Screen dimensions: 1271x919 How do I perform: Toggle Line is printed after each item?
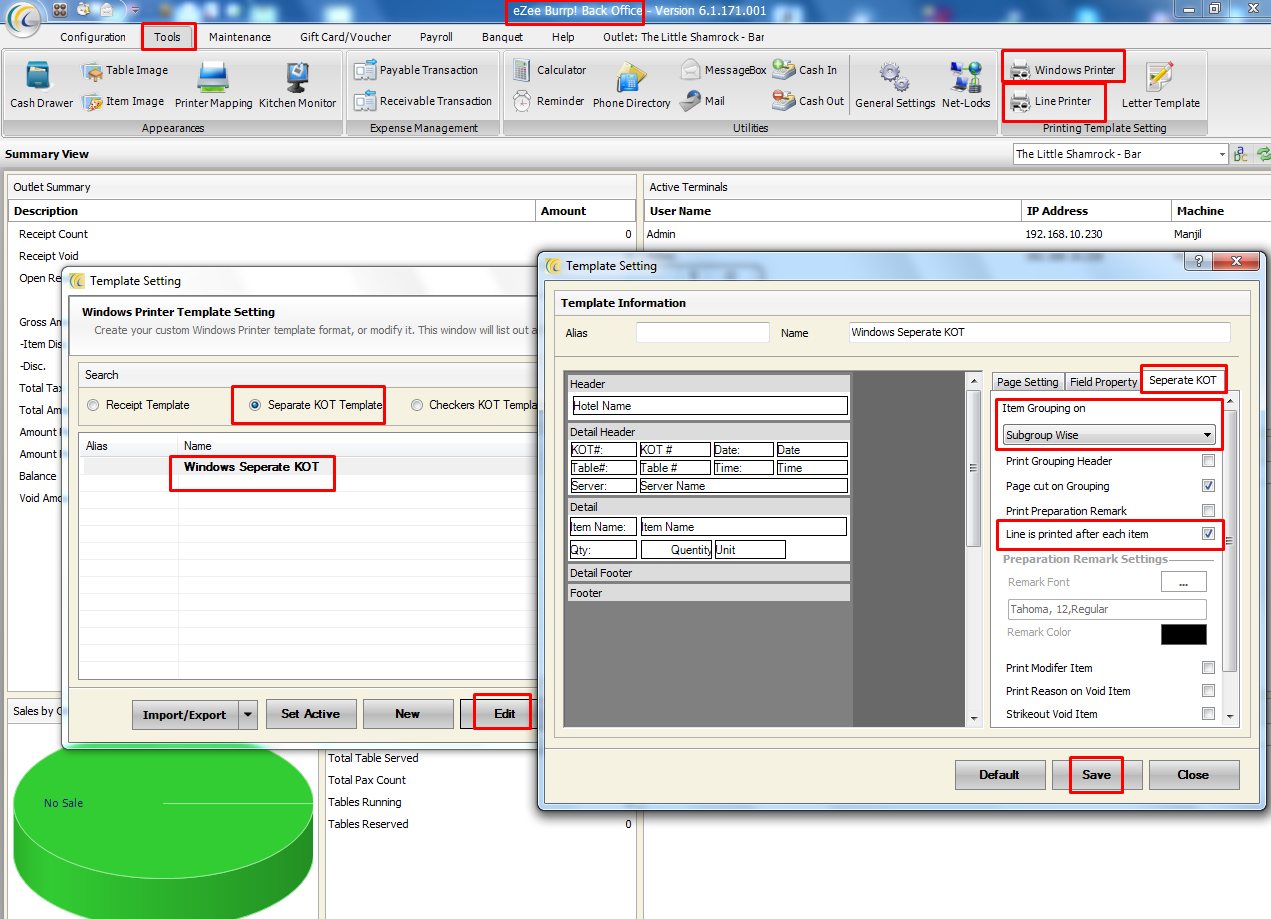[x=1208, y=534]
